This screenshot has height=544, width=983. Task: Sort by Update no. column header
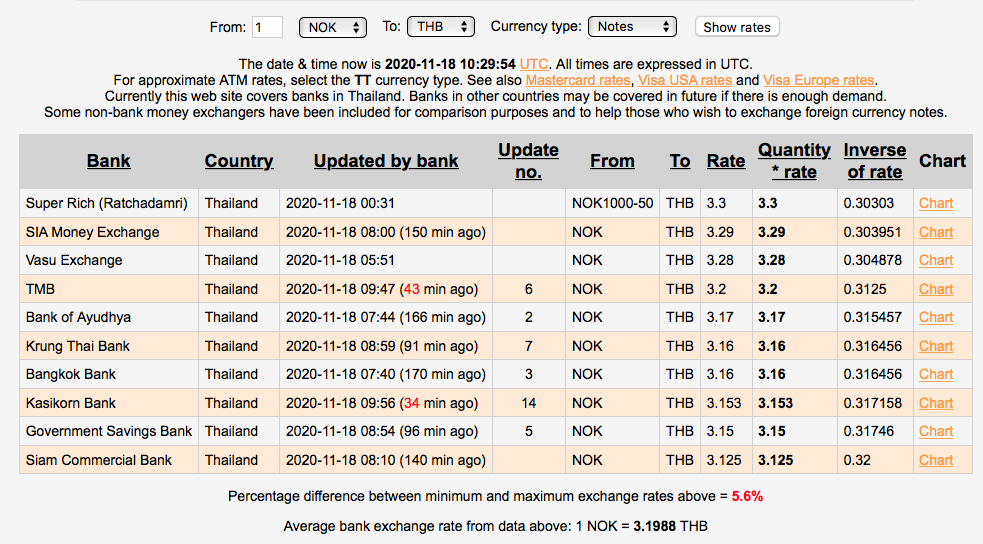[528, 161]
